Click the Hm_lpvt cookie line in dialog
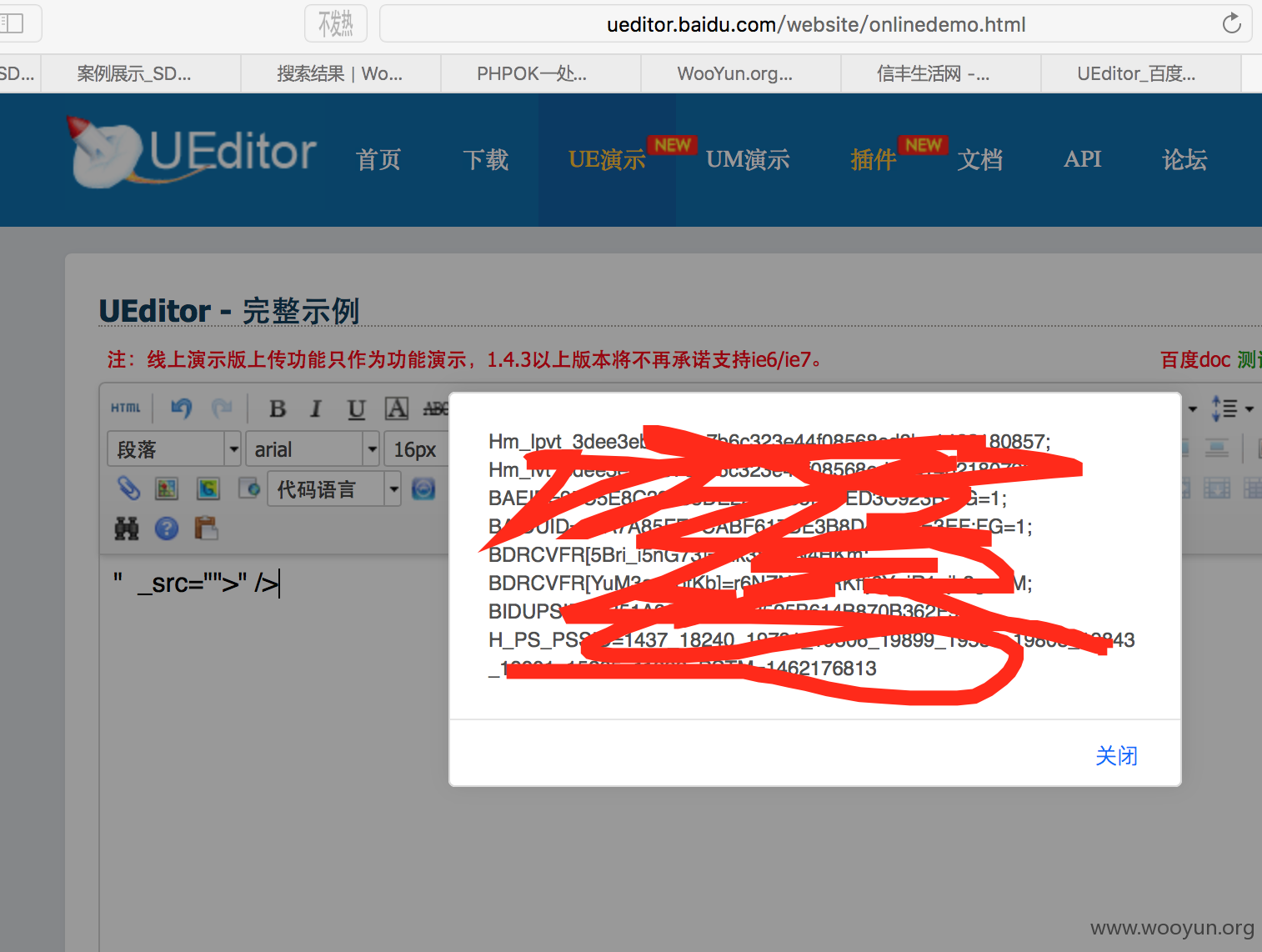 click(769, 441)
